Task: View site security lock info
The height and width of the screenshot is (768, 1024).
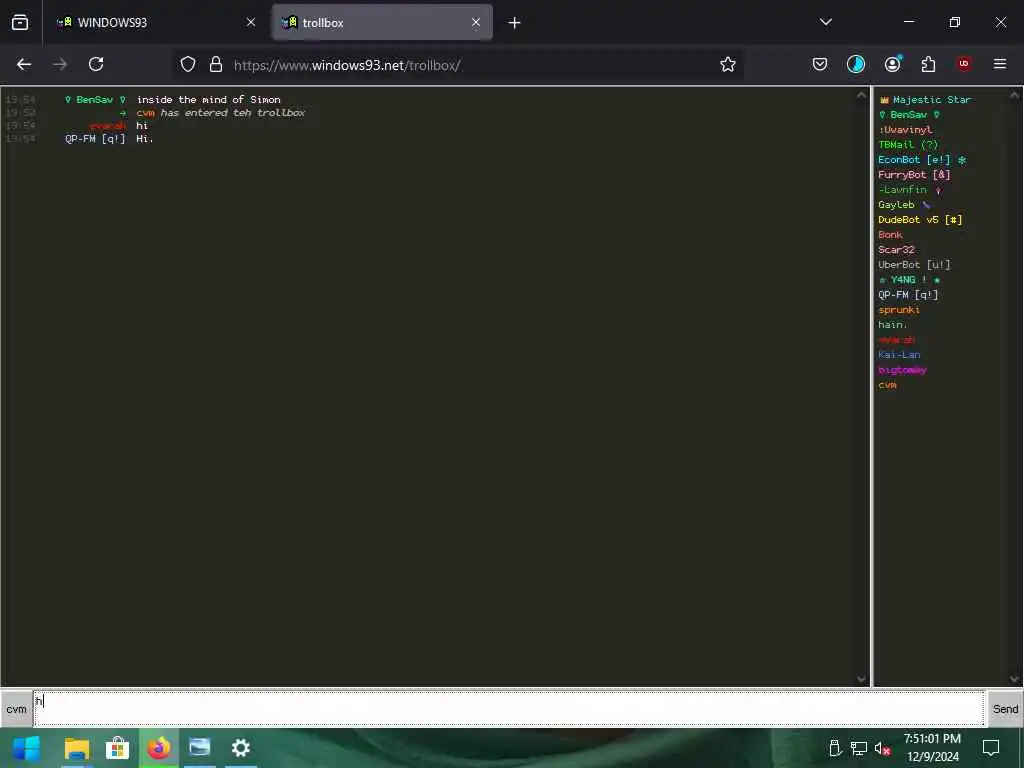Action: [x=216, y=65]
